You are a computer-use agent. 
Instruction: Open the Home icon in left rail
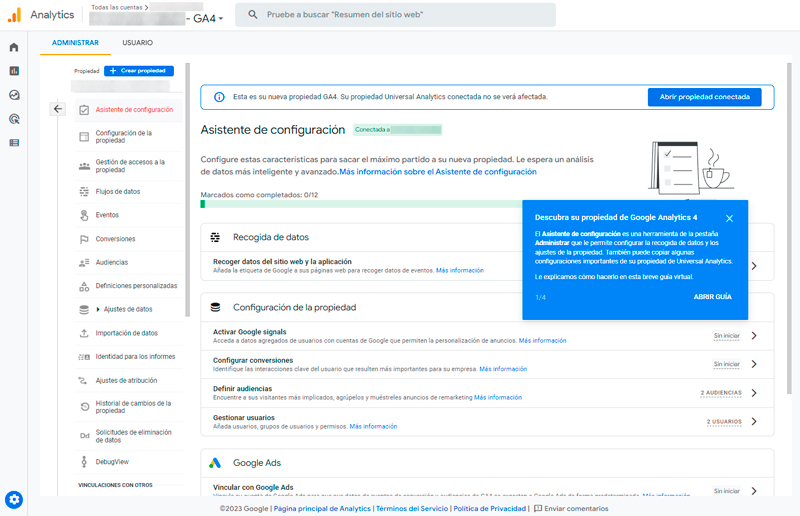14,47
